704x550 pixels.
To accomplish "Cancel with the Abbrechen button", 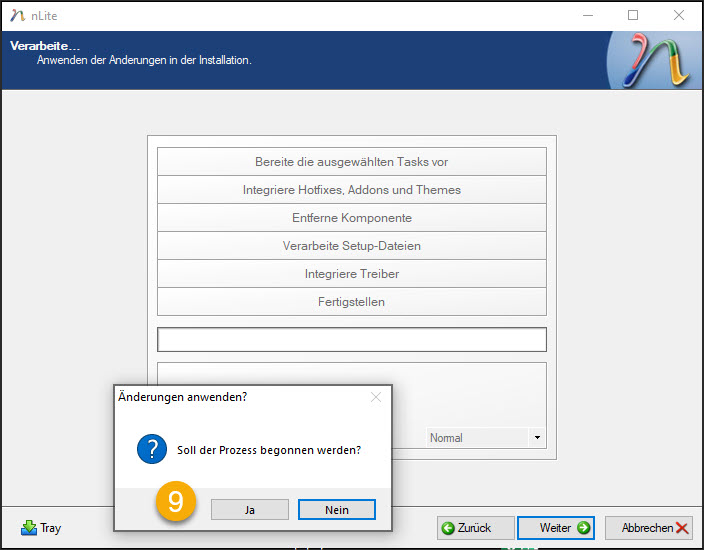I will click(655, 528).
